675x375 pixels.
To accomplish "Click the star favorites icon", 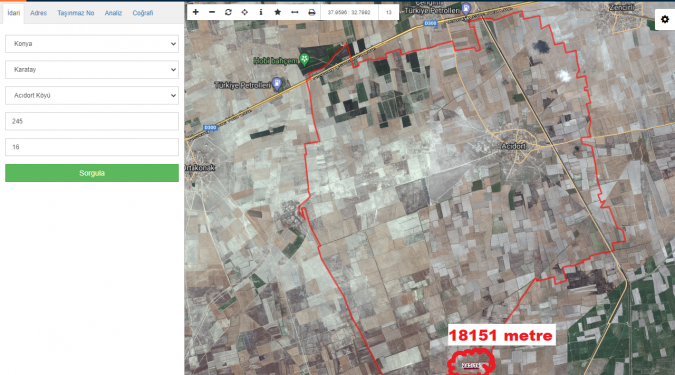I will (278, 12).
